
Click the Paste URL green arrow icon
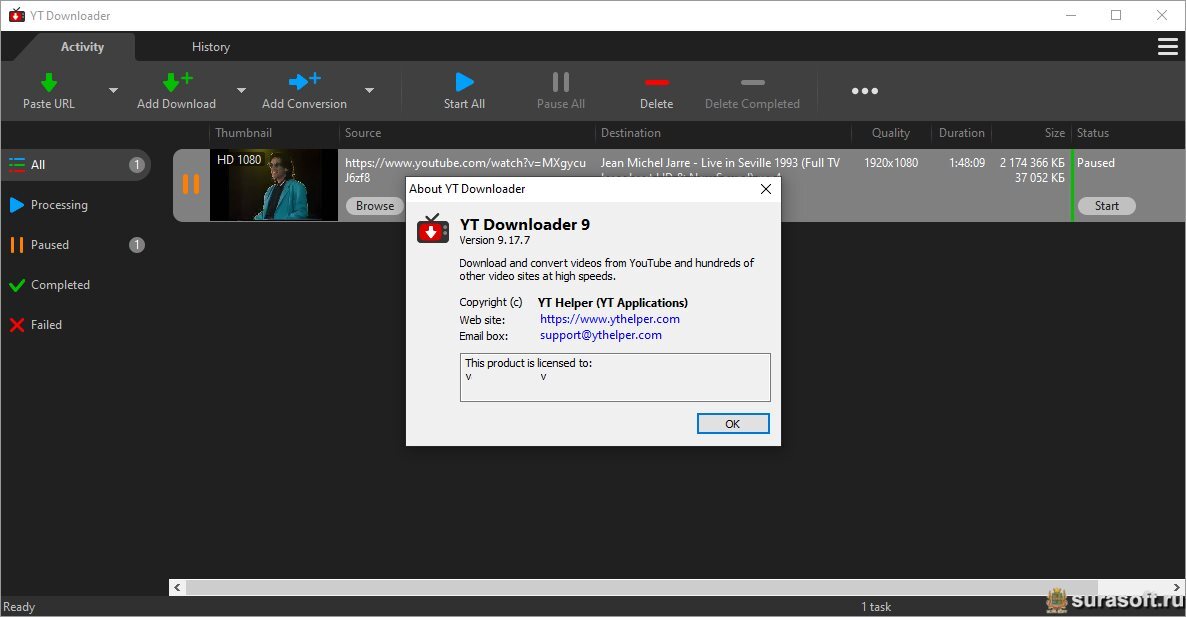(48, 82)
